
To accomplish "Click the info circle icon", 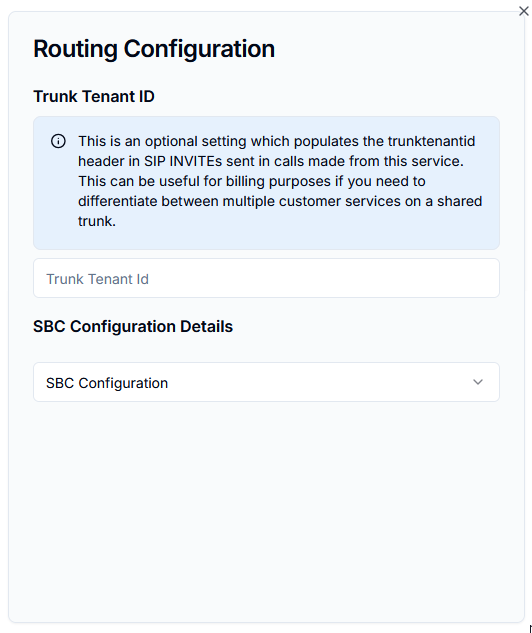I will tap(58, 141).
